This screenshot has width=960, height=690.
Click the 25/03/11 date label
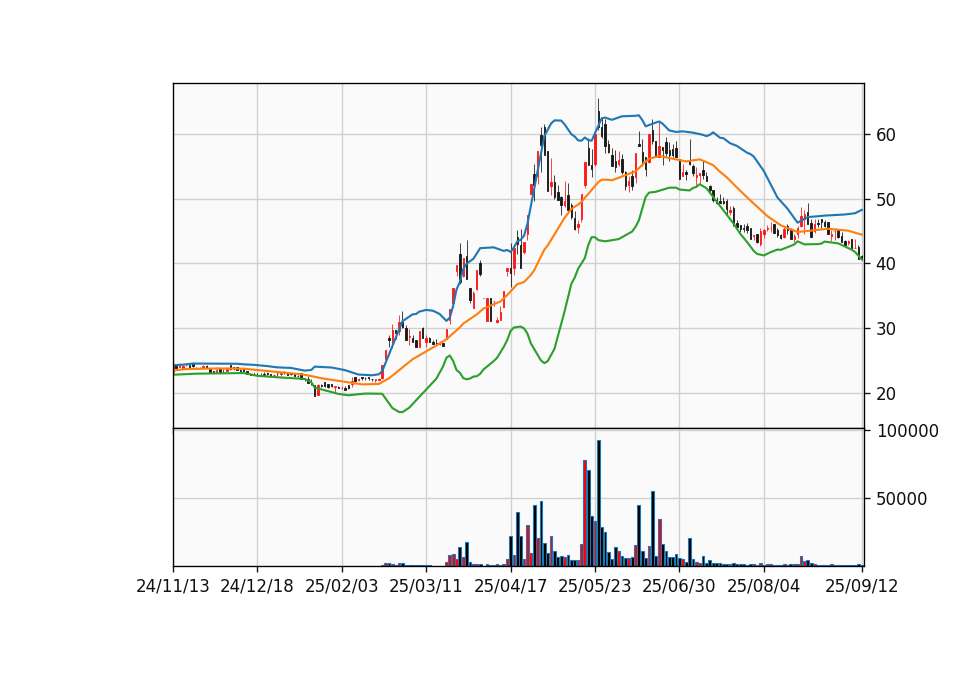click(426, 586)
